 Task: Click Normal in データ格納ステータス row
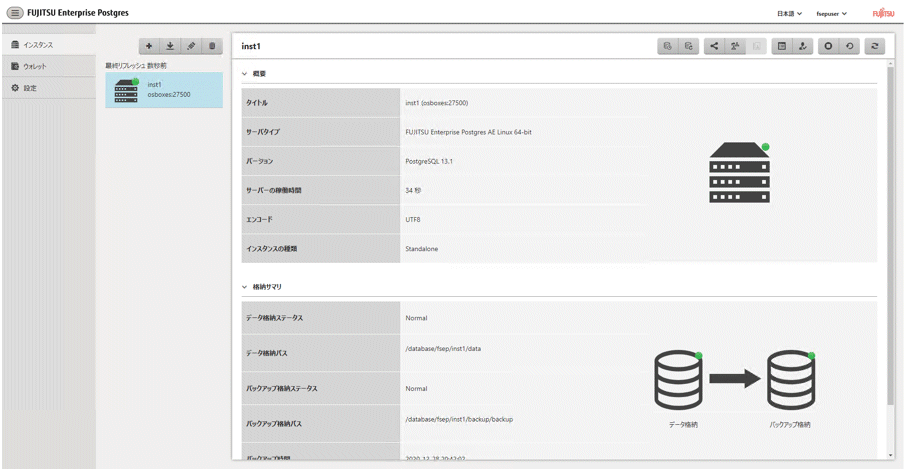(x=416, y=318)
